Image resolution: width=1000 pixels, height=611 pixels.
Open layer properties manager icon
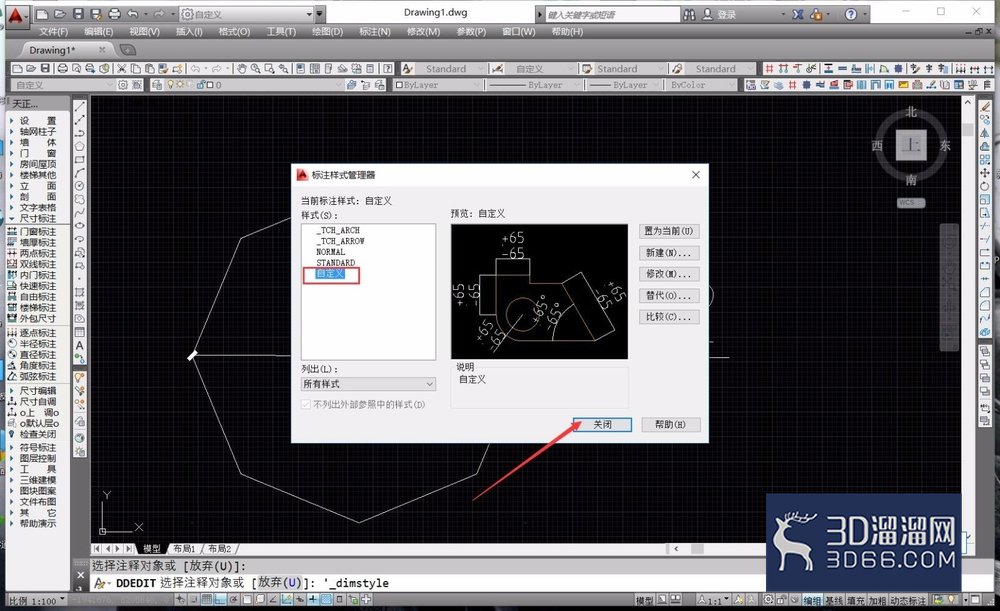(x=157, y=85)
